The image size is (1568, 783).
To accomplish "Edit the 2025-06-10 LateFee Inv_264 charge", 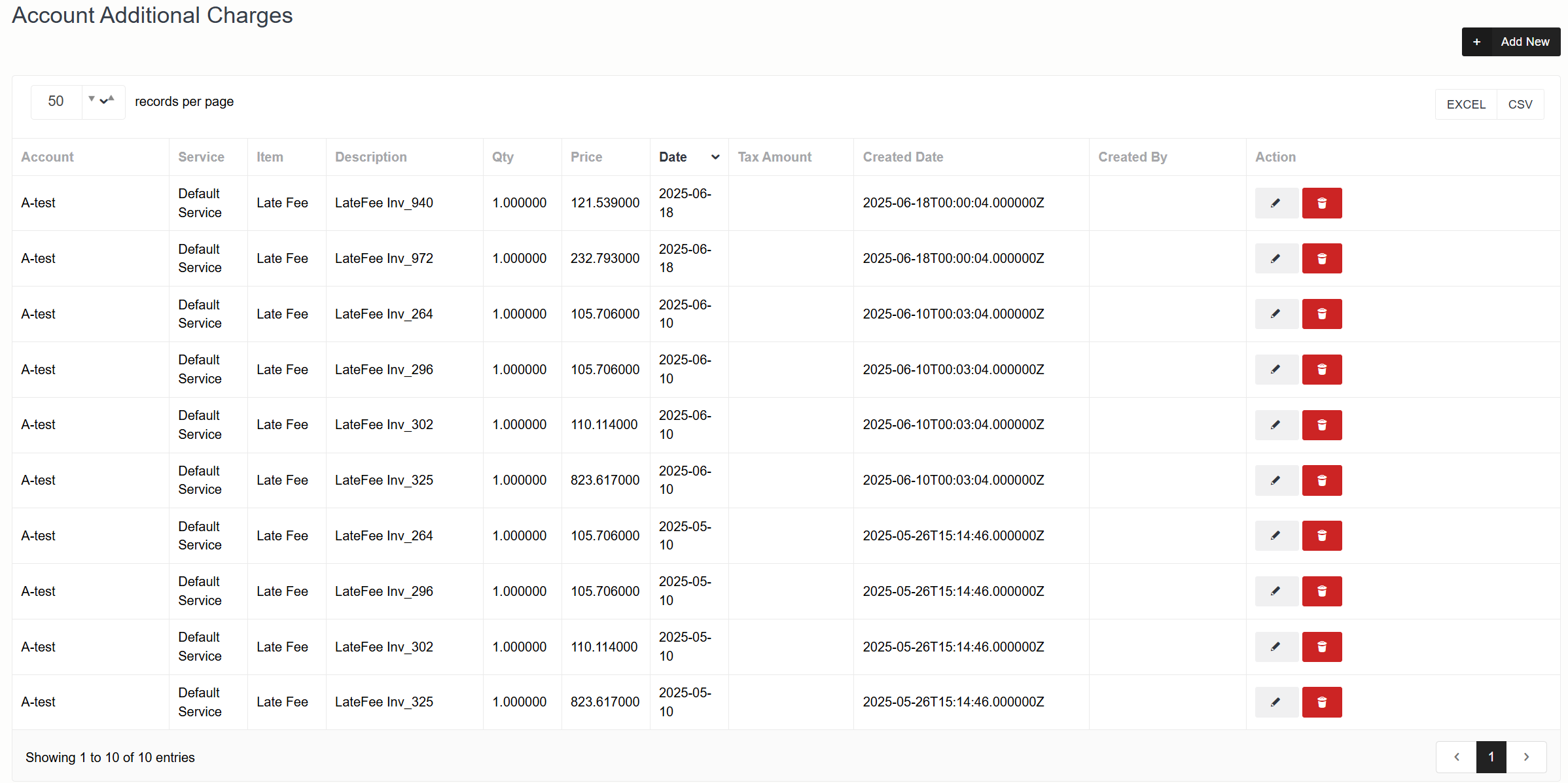I will pyautogui.click(x=1275, y=314).
